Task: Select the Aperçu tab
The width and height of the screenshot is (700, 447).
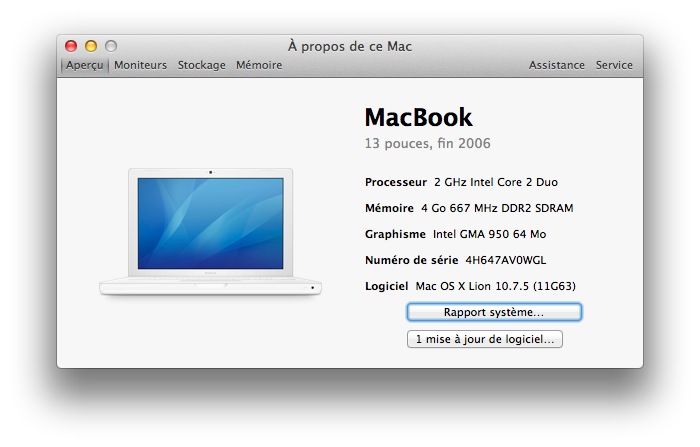Action: click(x=84, y=65)
